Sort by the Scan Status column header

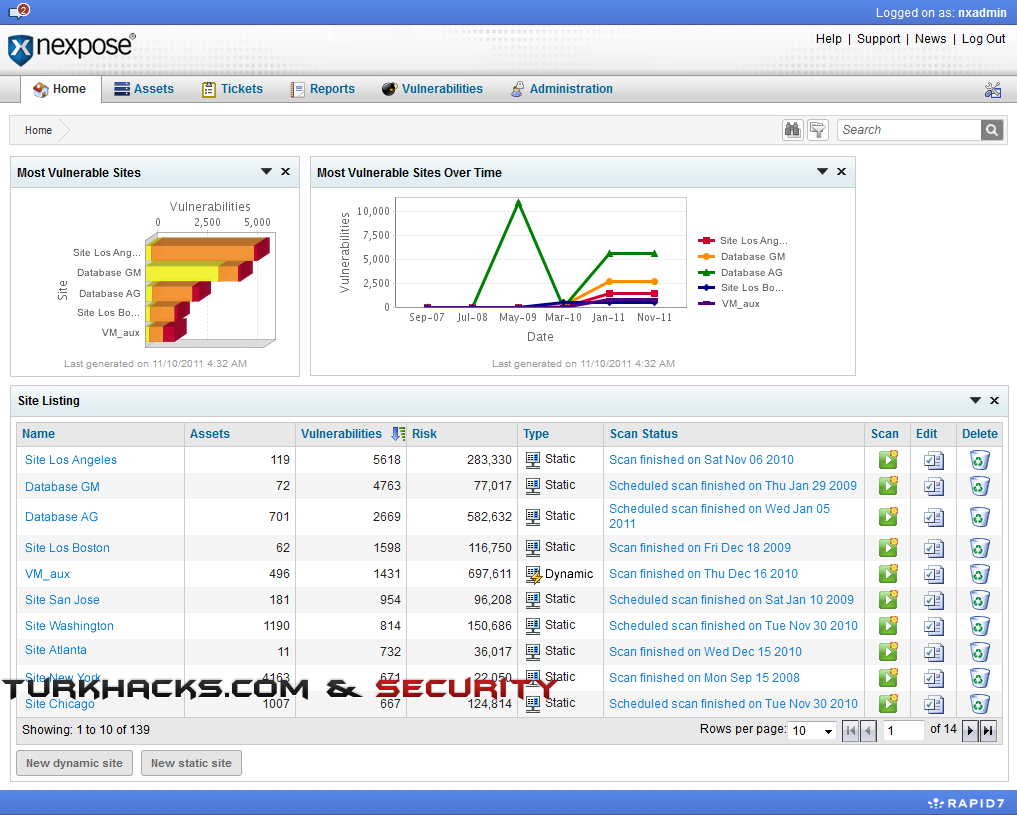[x=643, y=434]
